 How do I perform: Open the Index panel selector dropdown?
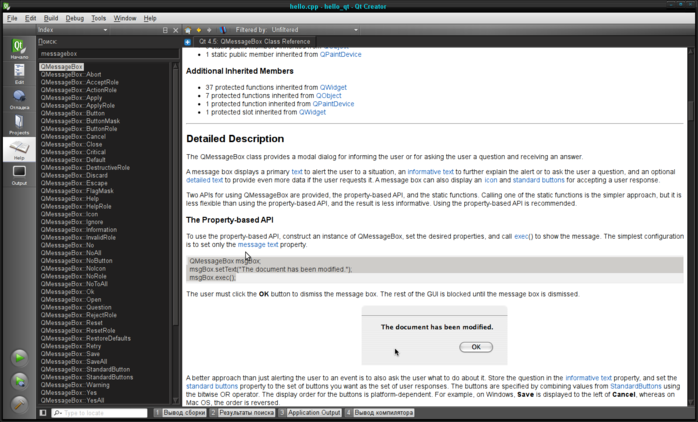click(x=73, y=30)
